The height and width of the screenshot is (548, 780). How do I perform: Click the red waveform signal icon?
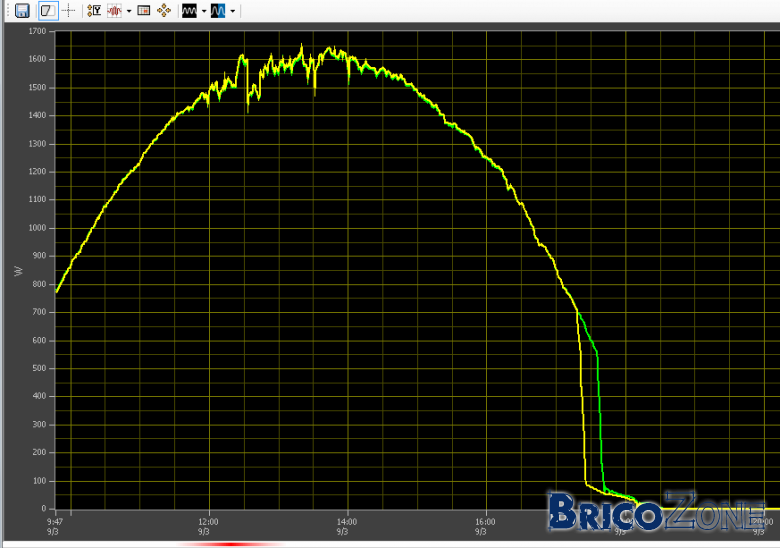[114, 10]
